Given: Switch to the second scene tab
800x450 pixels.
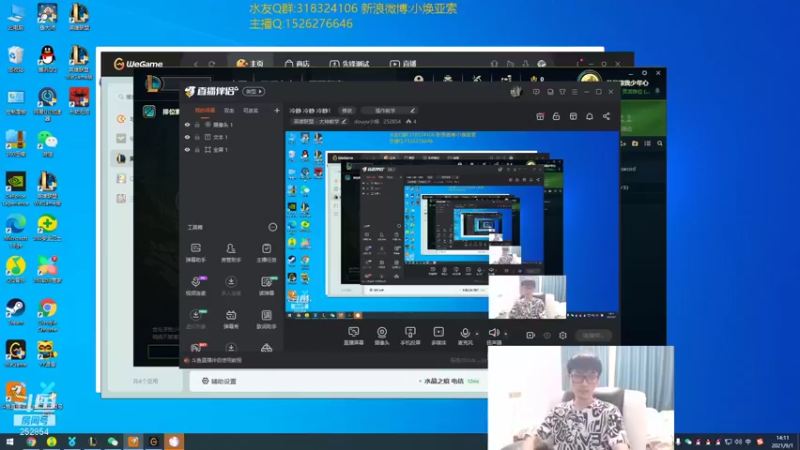Looking at the screenshot, I should 229,111.
